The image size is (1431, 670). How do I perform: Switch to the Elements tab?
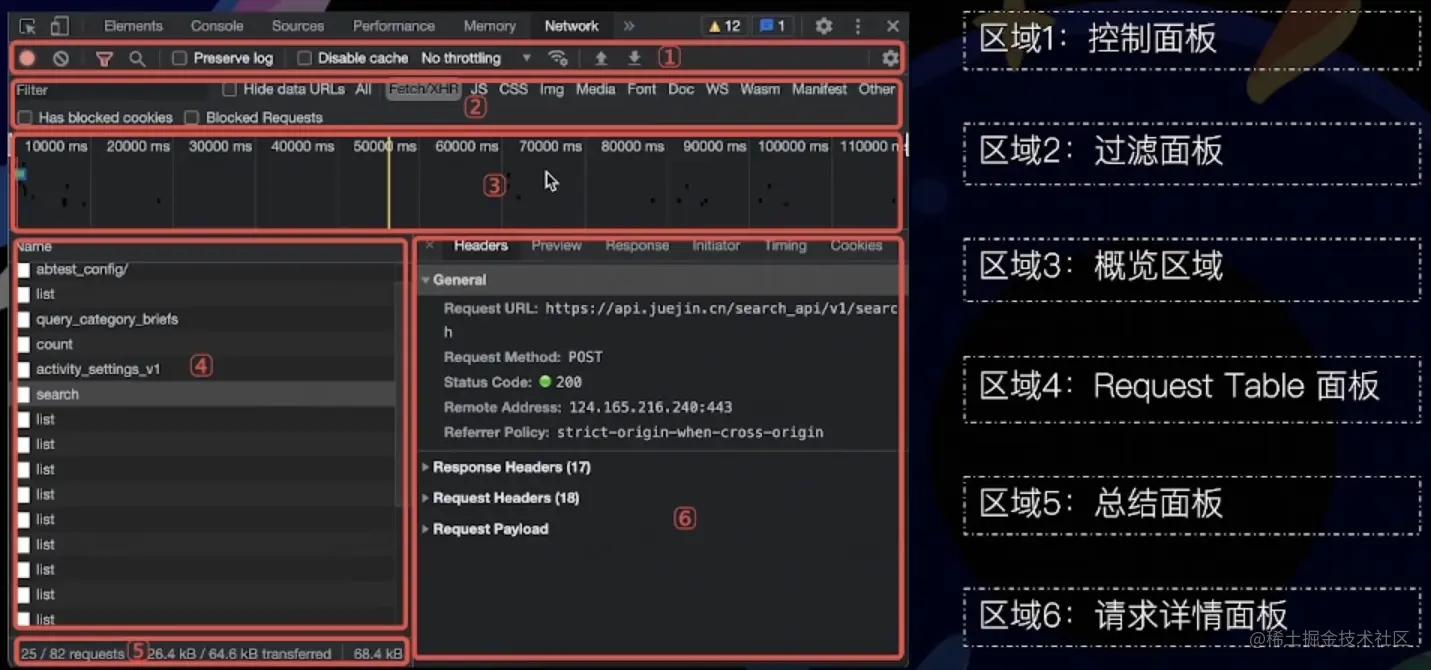click(x=133, y=26)
